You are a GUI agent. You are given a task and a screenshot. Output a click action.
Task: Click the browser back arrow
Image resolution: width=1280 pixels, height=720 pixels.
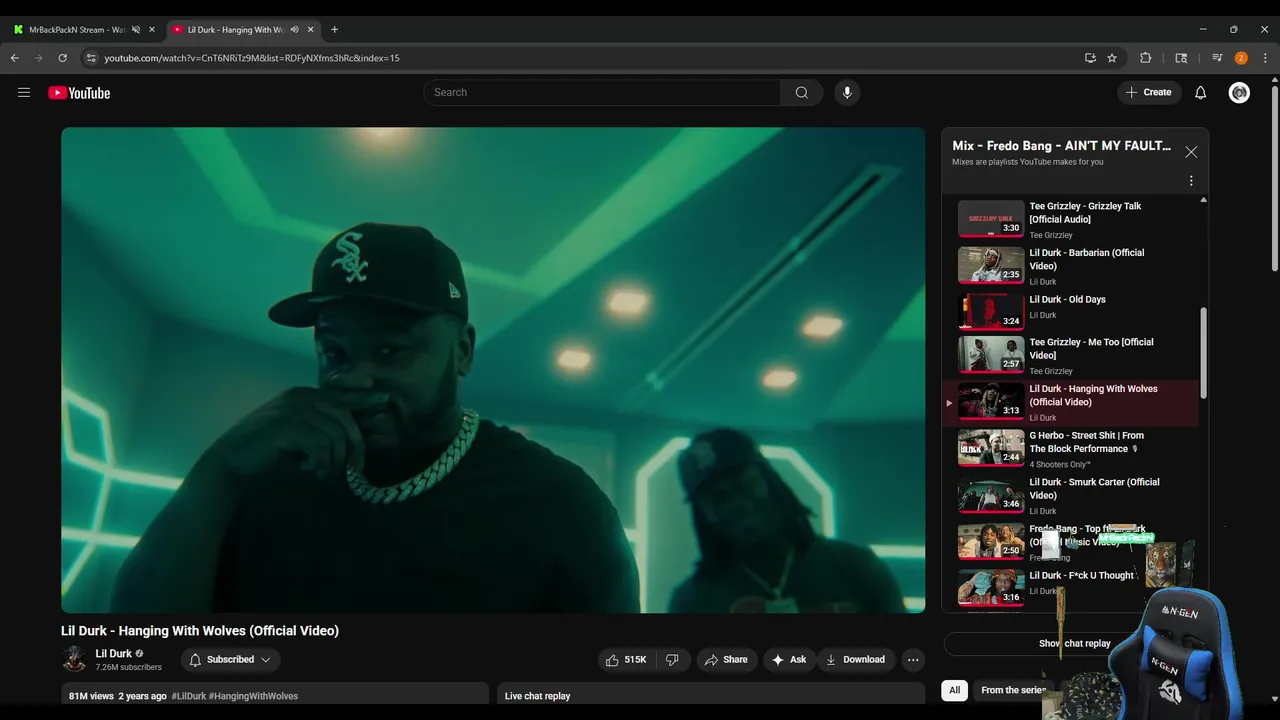[15, 58]
